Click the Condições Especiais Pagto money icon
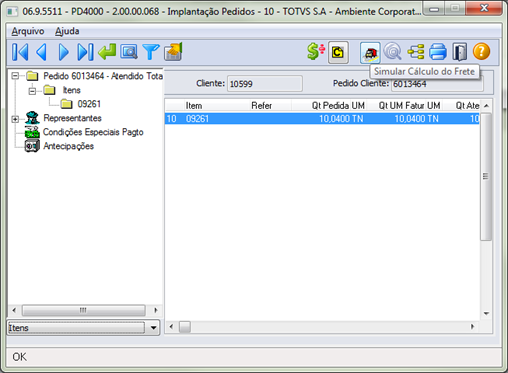Screen dimensions: 508x373 coord(32,132)
